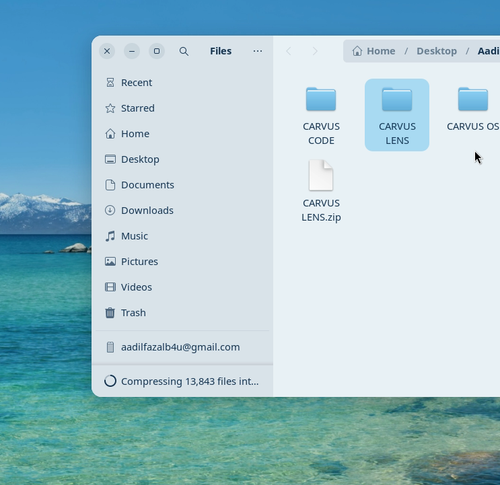Close the Files window

(107, 51)
